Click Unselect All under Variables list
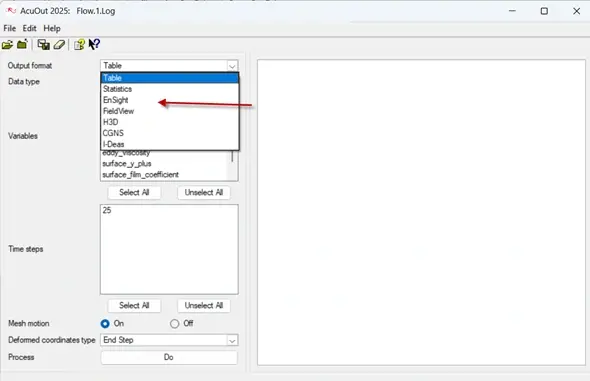 tap(204, 193)
